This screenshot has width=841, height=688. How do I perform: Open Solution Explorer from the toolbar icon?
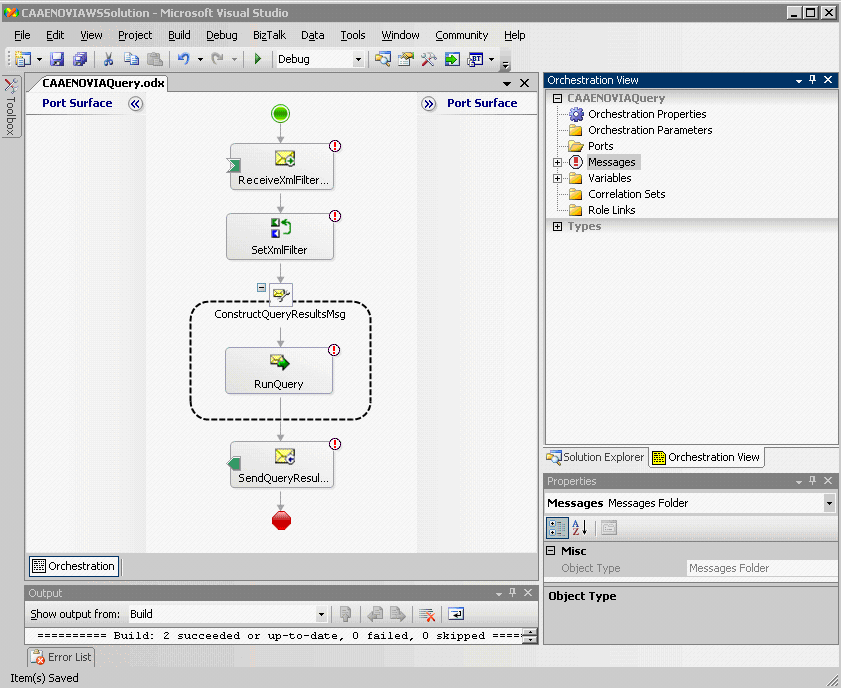[382, 59]
